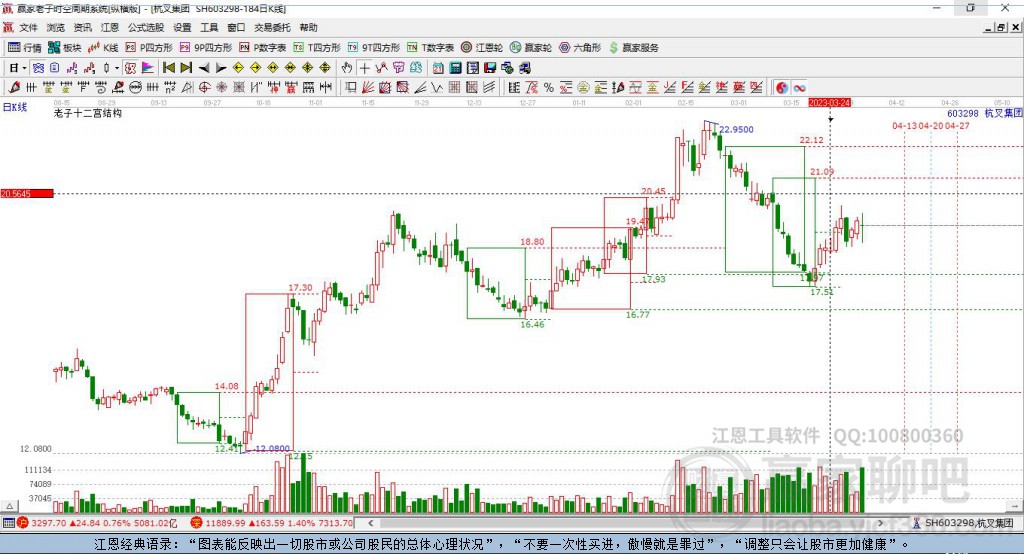Image resolution: width=1024 pixels, height=554 pixels.
Task: Click the 日K线 label
Action: coord(15,107)
